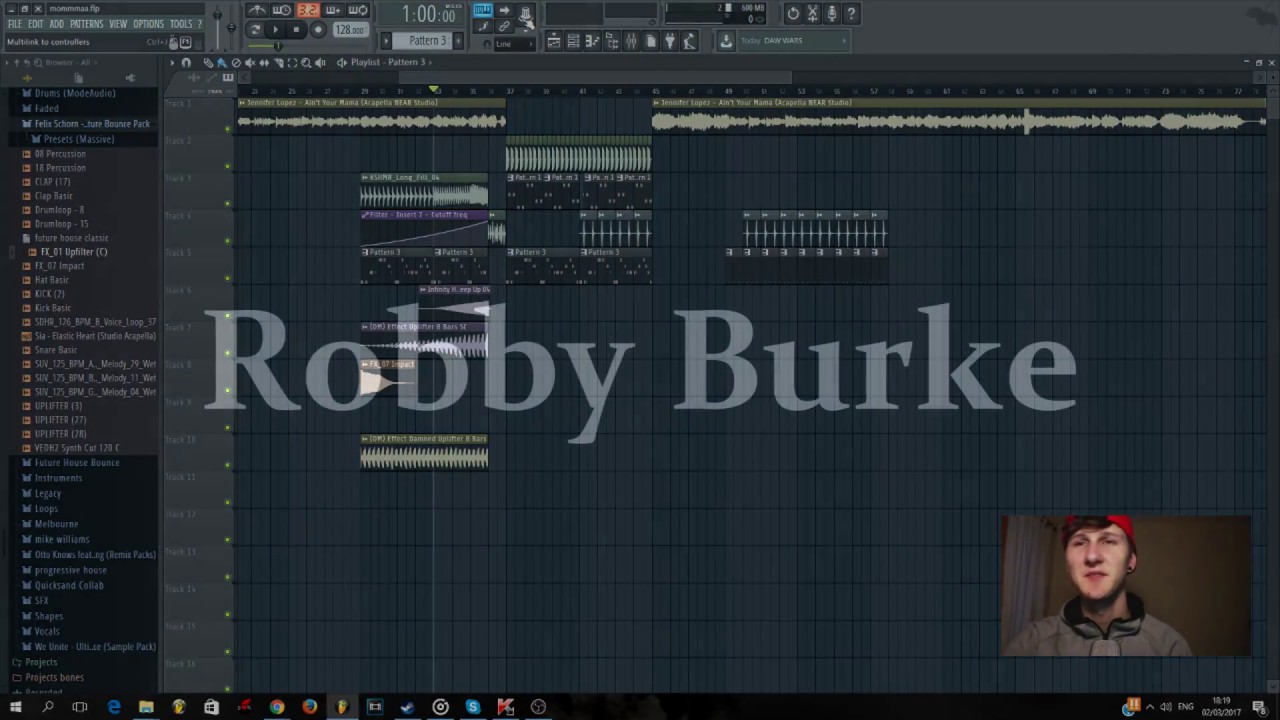The height and width of the screenshot is (720, 1280).
Task: Toggle the 3.2 recording countdown button
Action: click(308, 10)
